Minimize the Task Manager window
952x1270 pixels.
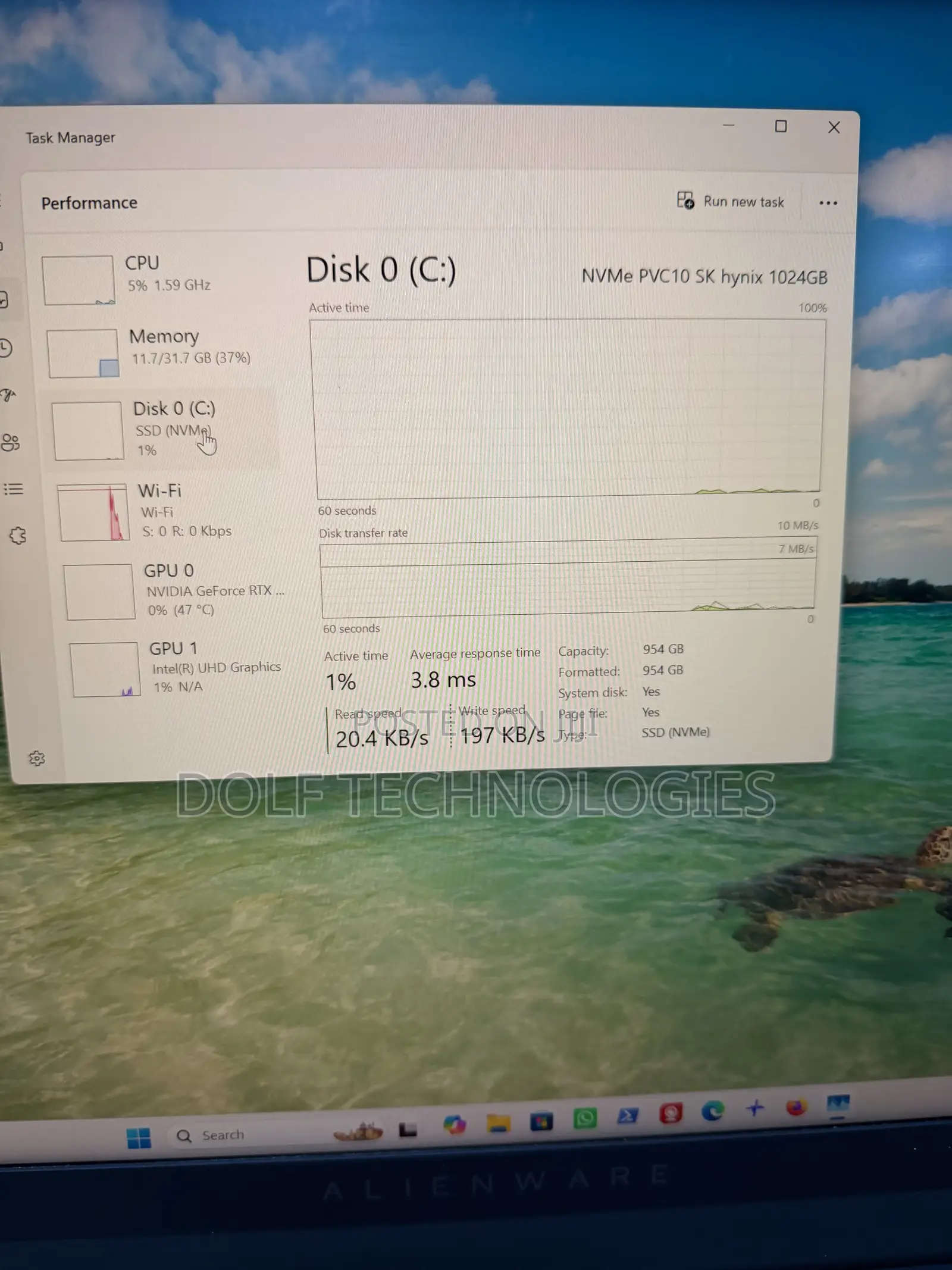click(728, 126)
